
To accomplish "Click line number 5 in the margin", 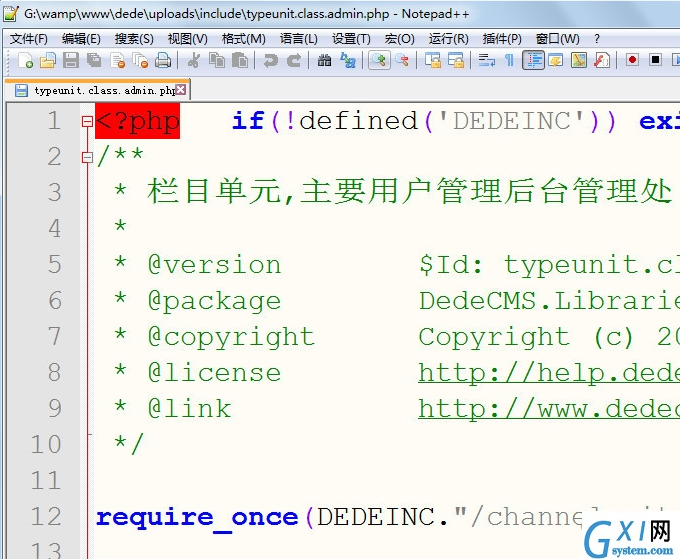I will pos(55,265).
